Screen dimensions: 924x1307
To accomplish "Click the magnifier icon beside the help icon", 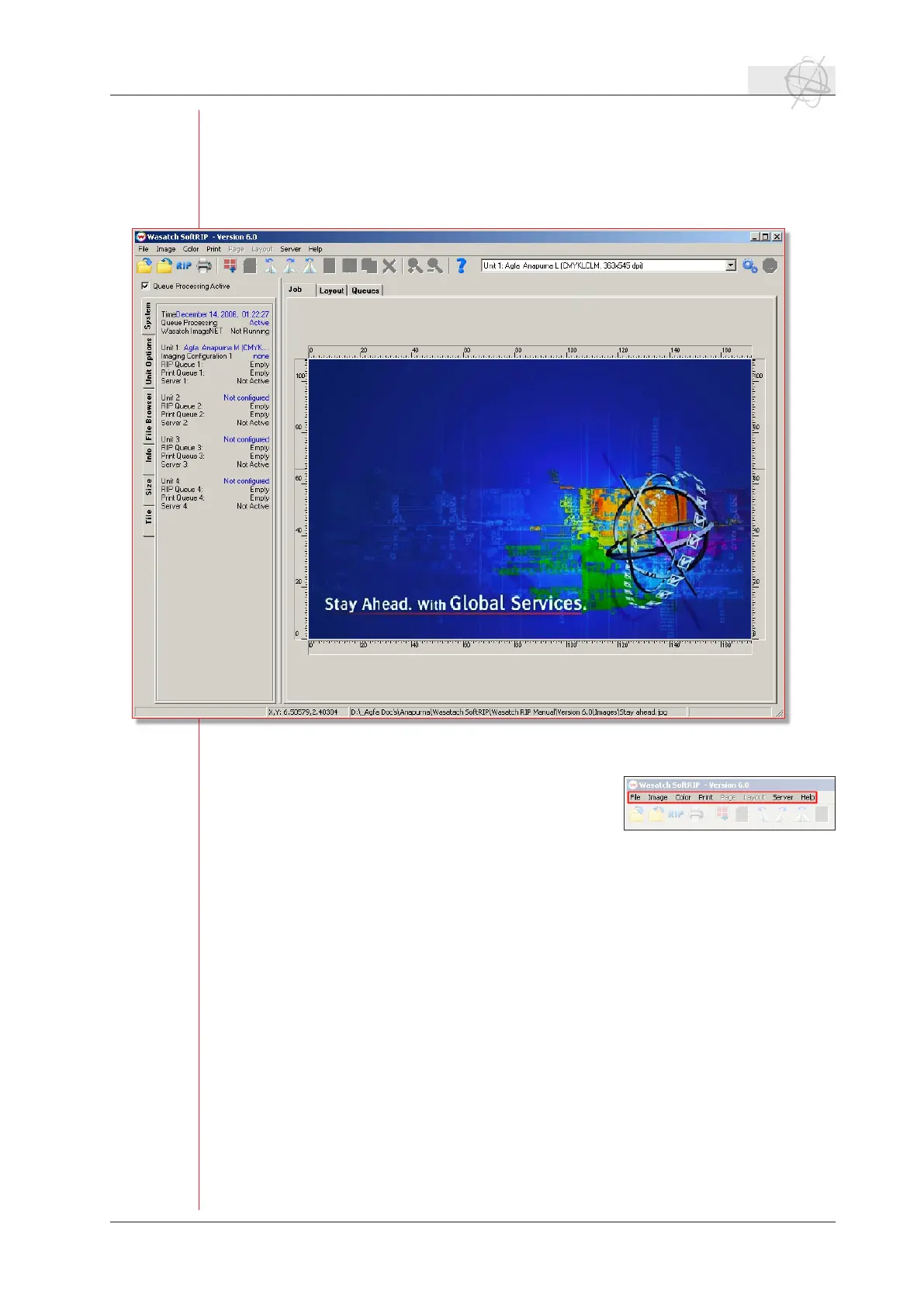I will tap(435, 265).
